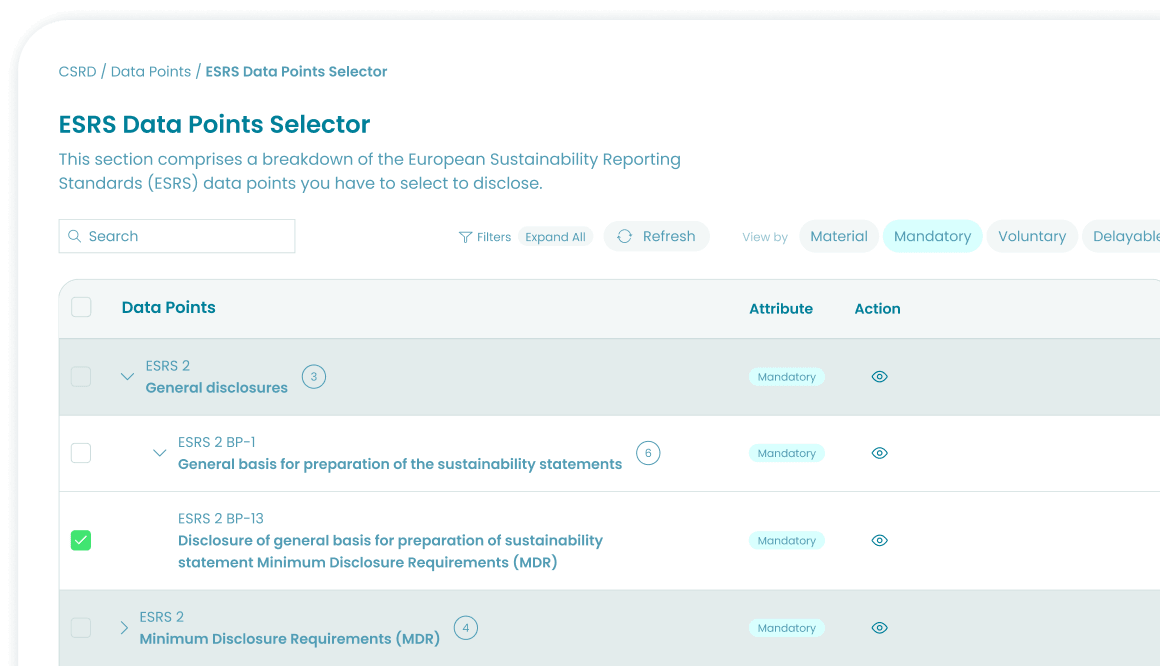Click the Minimum Disclosure Requirements (MDR) title text
1160x666 pixels.
click(290, 639)
